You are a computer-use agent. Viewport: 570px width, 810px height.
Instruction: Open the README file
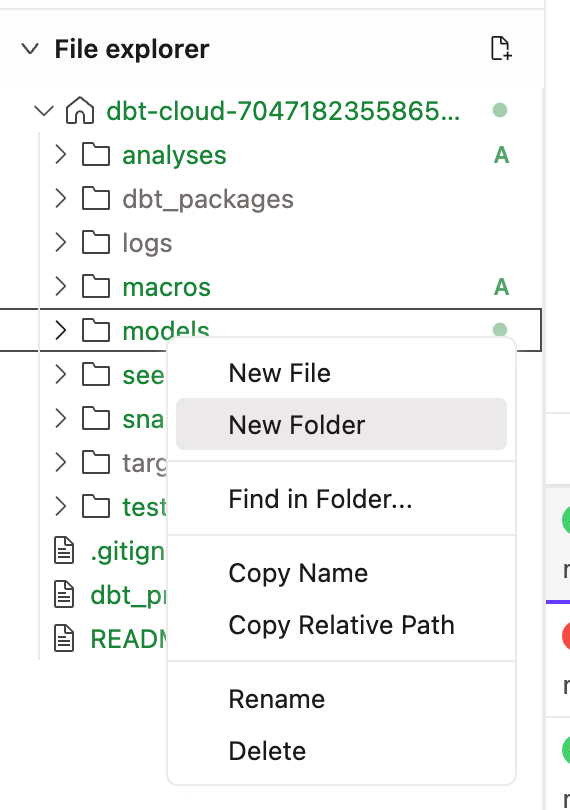[x=128, y=639]
